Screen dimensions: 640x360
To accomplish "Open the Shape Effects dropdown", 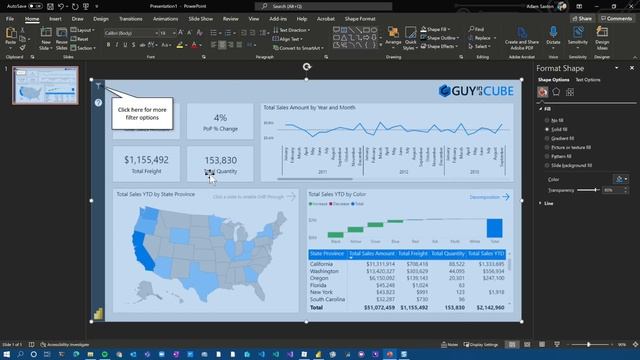I will pos(439,47).
